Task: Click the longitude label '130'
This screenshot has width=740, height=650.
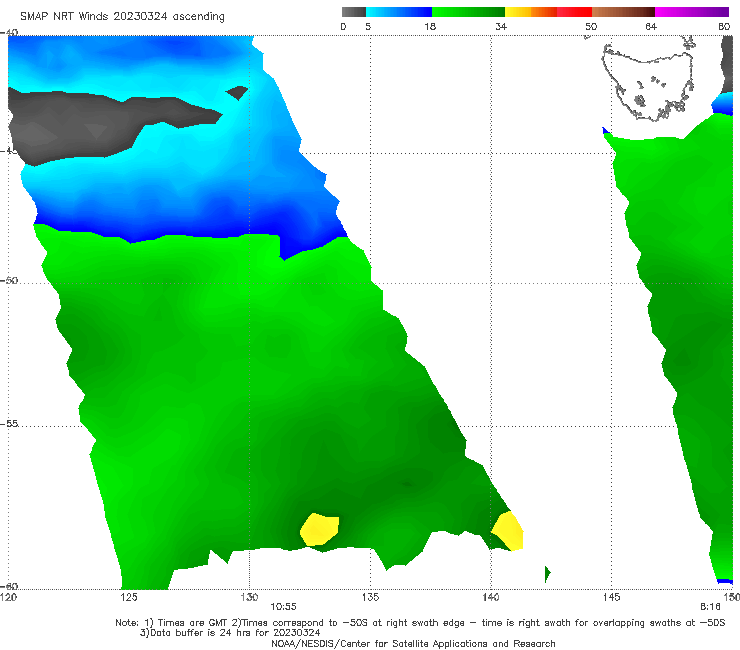Action: coord(249,598)
